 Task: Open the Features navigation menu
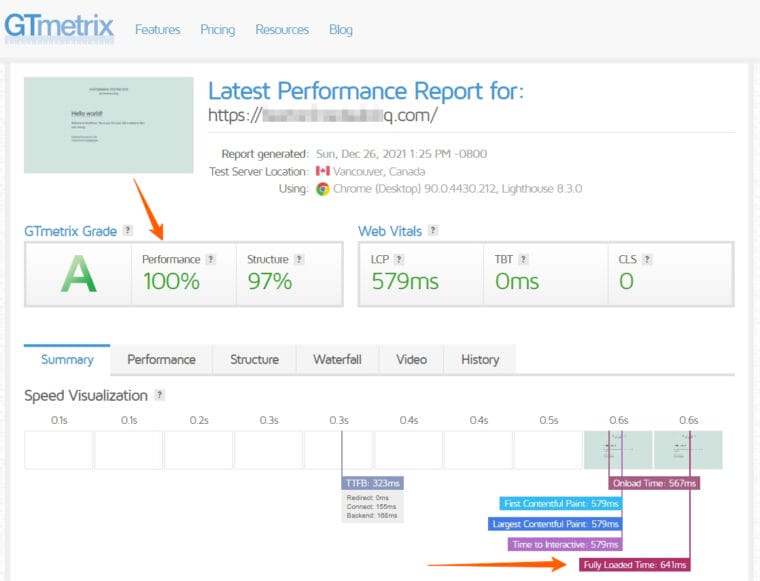tap(157, 29)
